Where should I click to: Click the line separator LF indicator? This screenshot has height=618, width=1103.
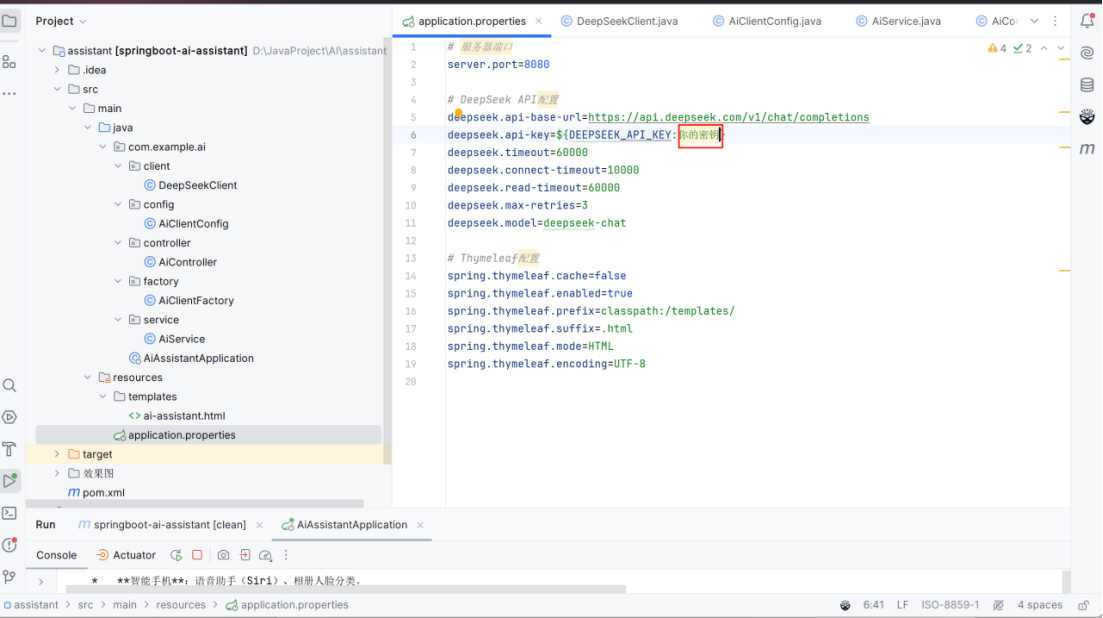(903, 605)
